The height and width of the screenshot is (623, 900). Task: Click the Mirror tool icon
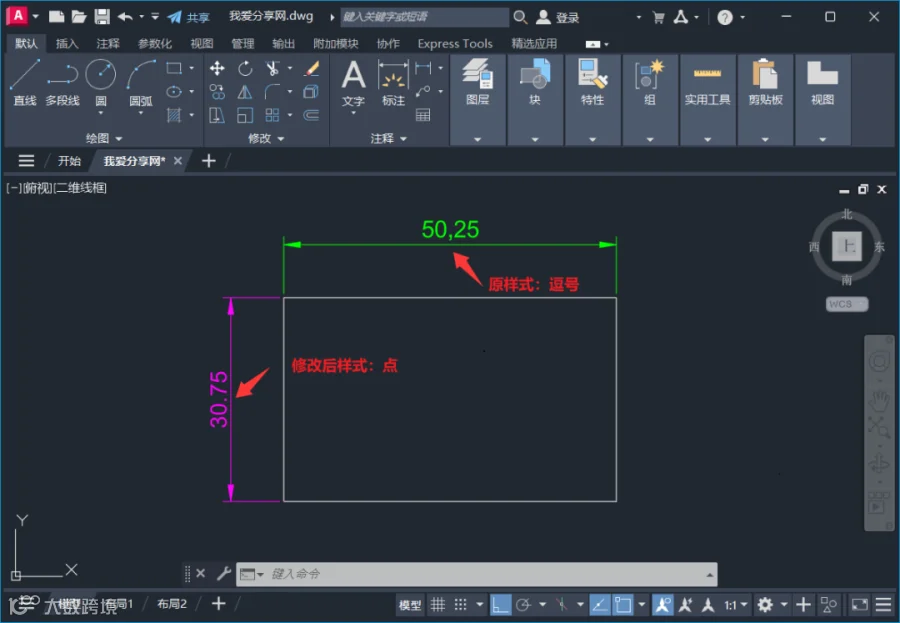245,92
